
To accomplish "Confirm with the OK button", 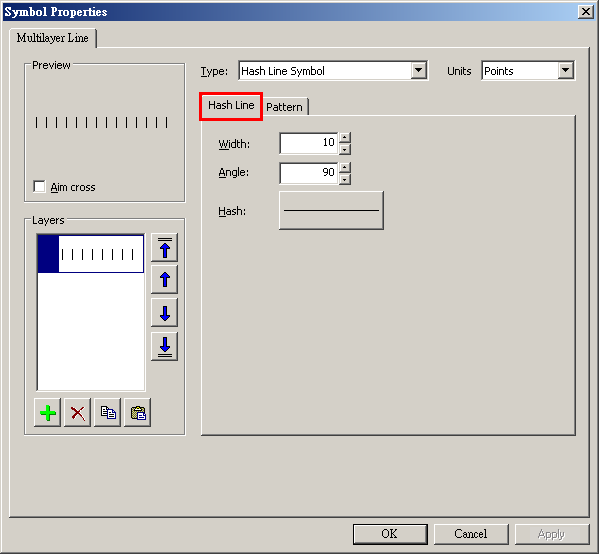I will [x=390, y=534].
